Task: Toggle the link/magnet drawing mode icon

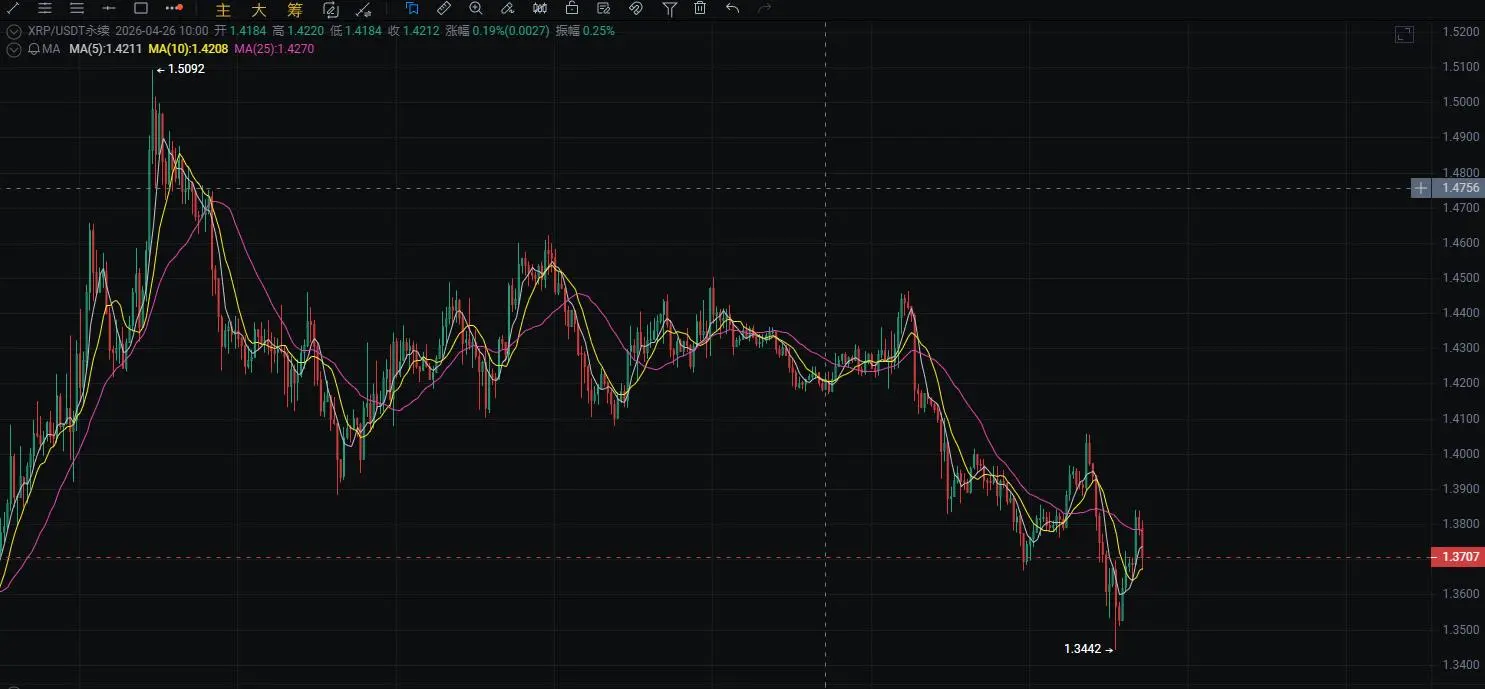Action: (x=635, y=9)
